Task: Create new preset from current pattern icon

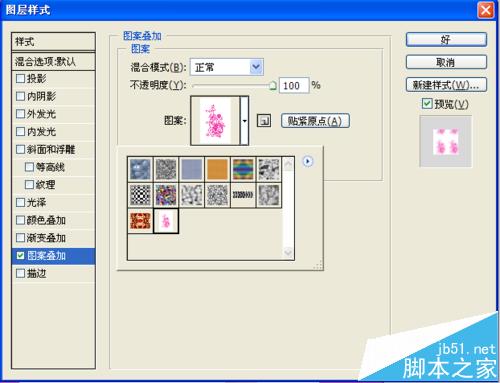Action: pyautogui.click(x=264, y=121)
